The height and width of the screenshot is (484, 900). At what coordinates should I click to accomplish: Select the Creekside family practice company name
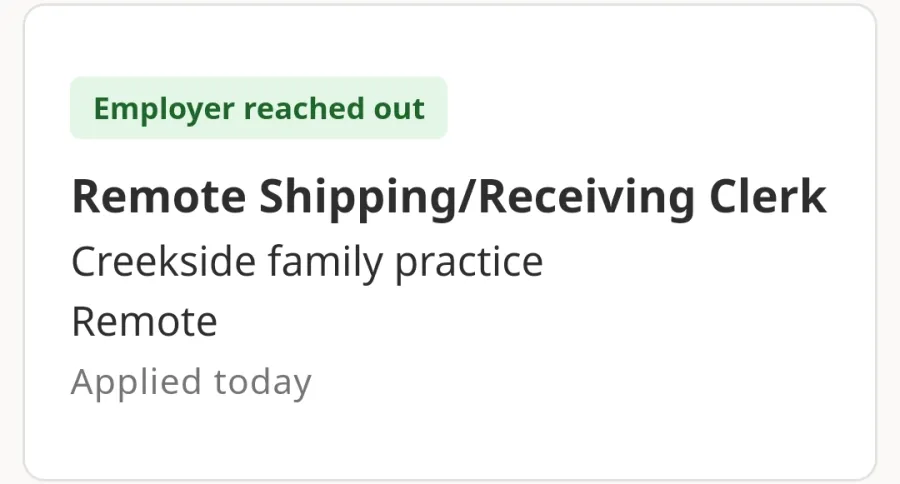click(307, 262)
